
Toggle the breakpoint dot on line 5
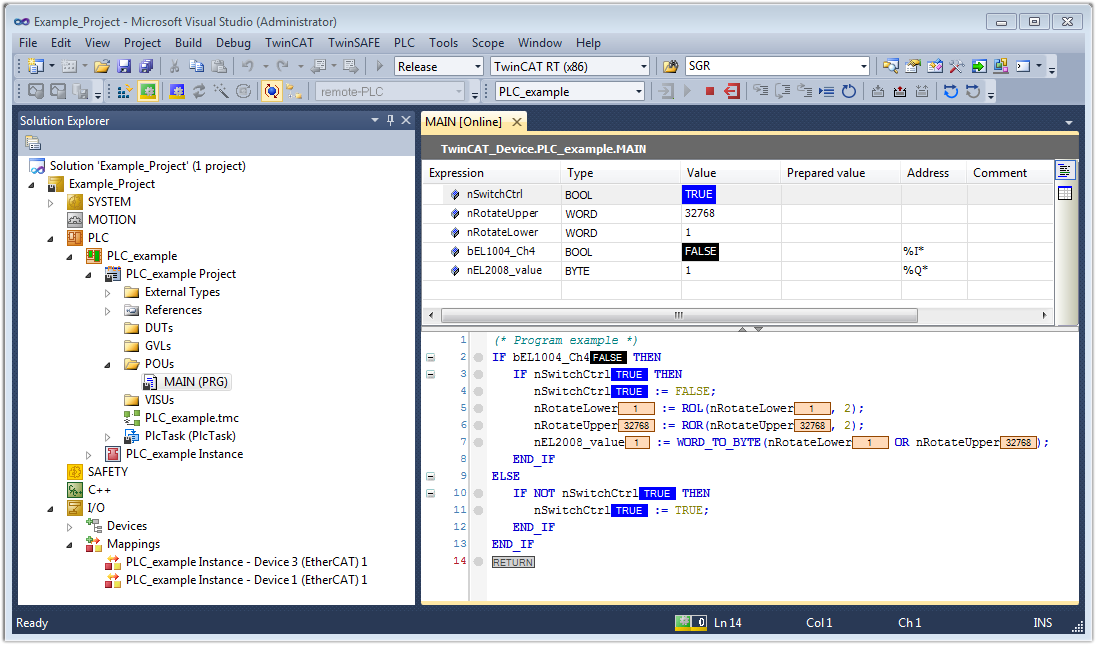[x=478, y=408]
